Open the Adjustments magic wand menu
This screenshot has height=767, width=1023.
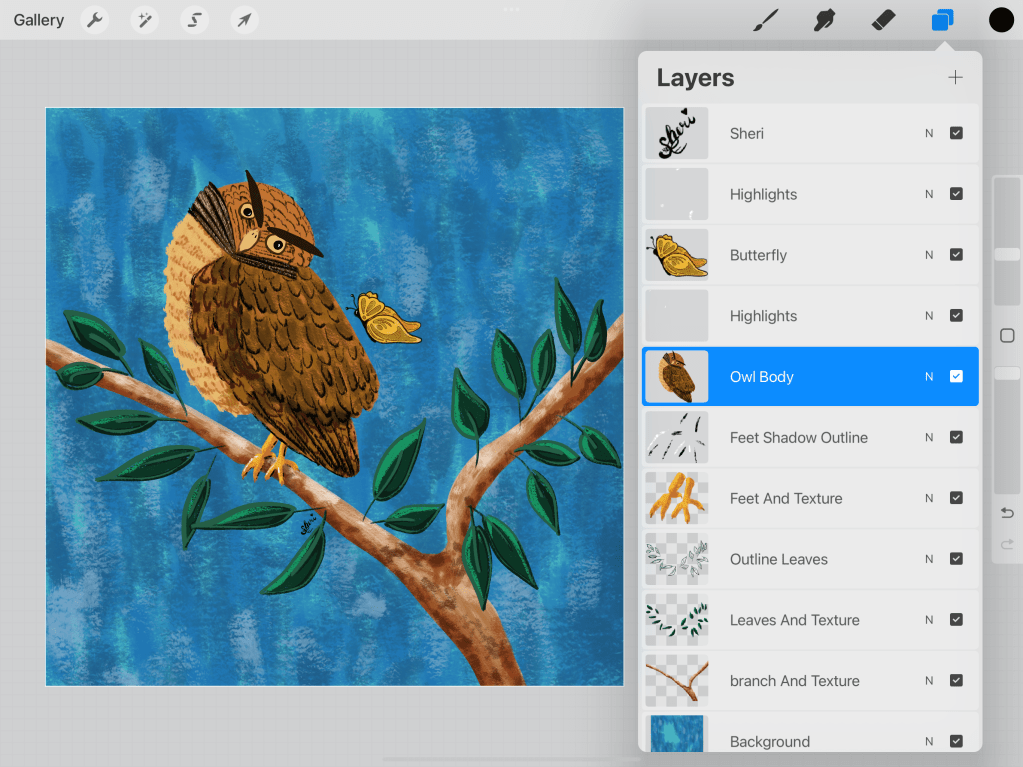145,20
